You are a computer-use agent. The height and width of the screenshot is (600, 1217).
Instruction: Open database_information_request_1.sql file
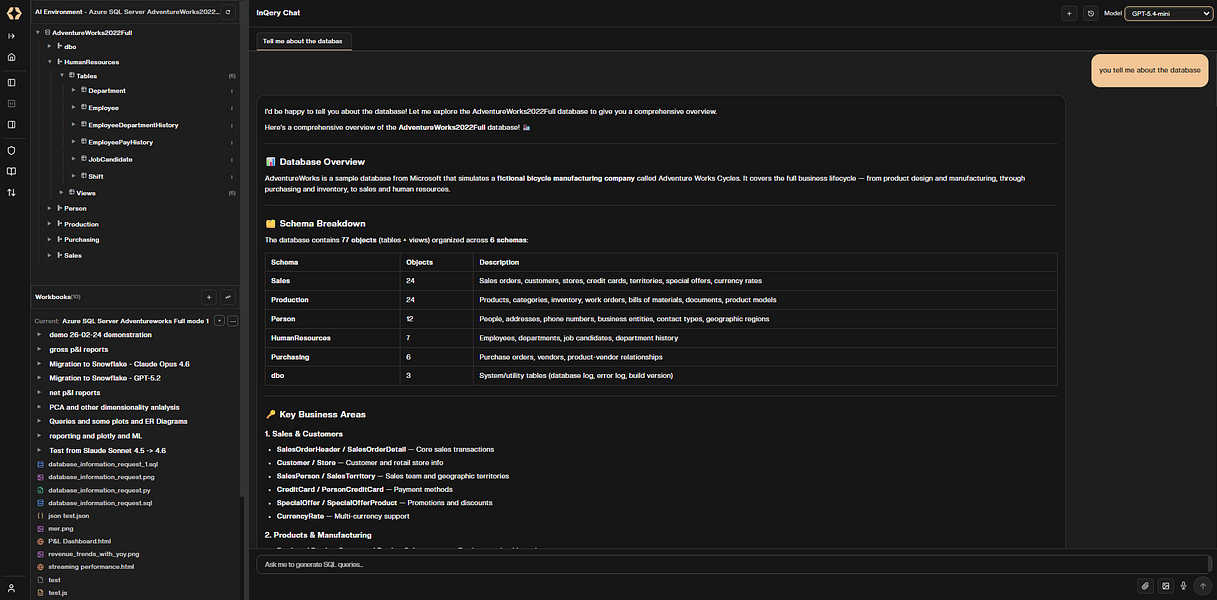103,465
